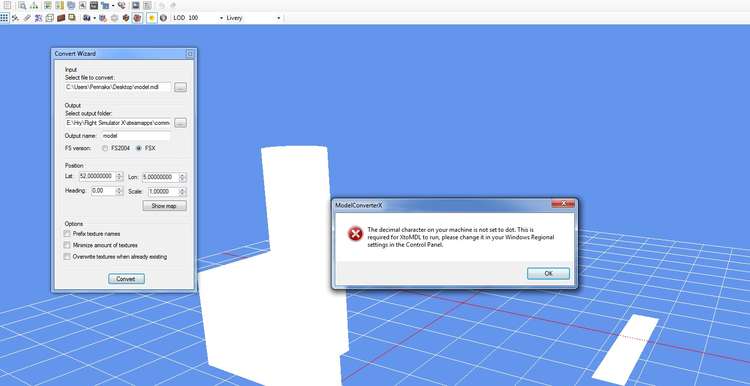Toggle the yellow sun lighting icon
The image size is (750, 386).
click(x=152, y=18)
